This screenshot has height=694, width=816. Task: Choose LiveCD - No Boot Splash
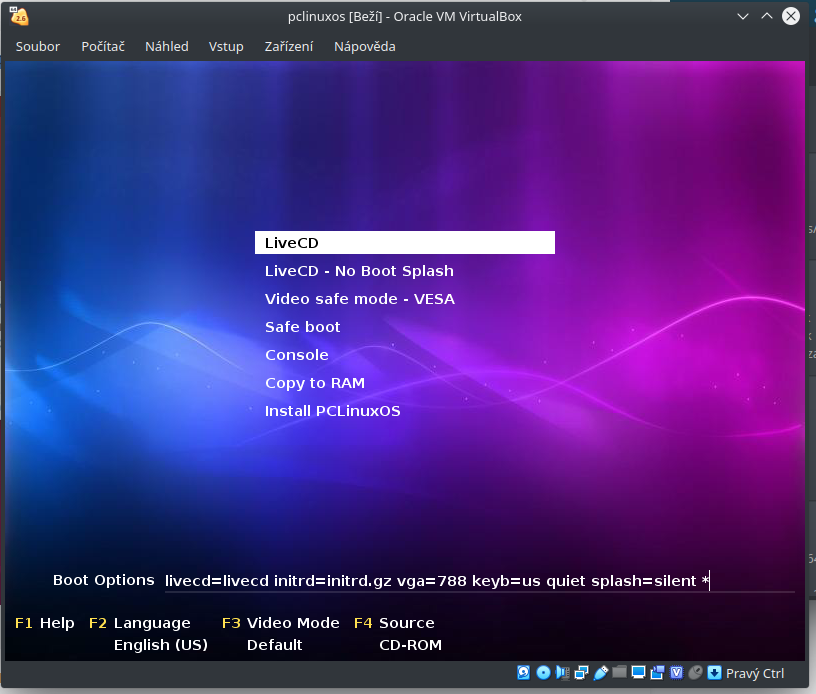pyautogui.click(x=359, y=270)
